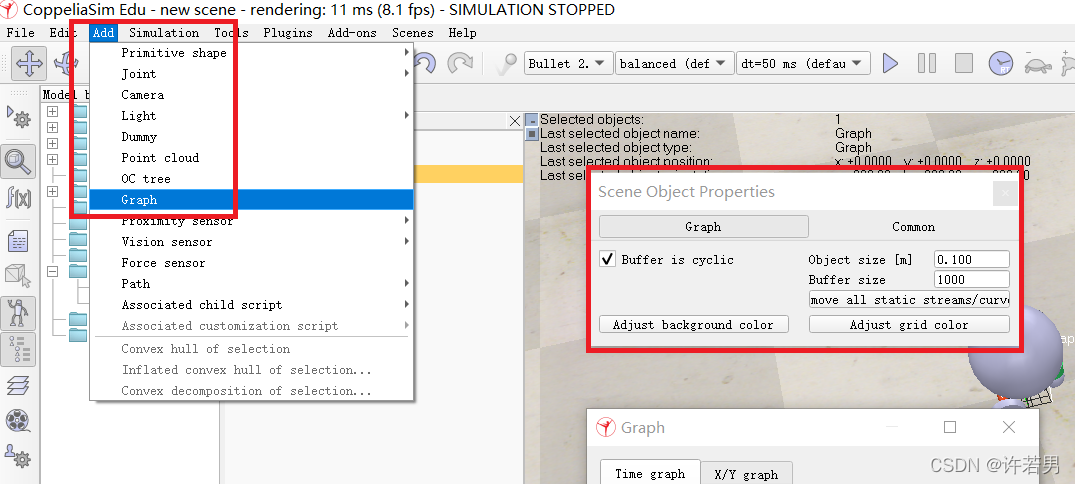
Task: Click the Object size [m] field
Action: [972, 259]
